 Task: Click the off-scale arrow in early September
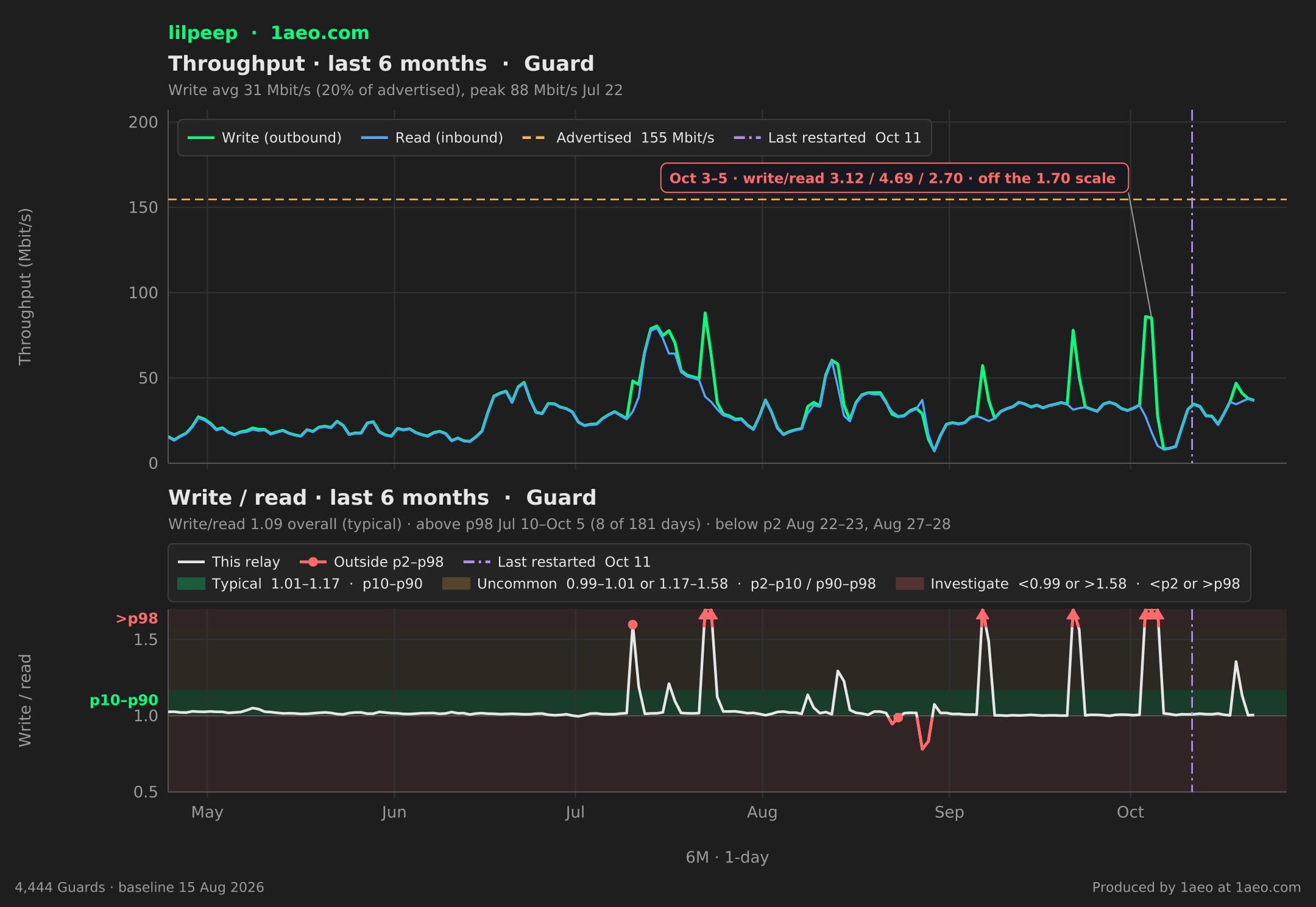pyautogui.click(x=982, y=614)
